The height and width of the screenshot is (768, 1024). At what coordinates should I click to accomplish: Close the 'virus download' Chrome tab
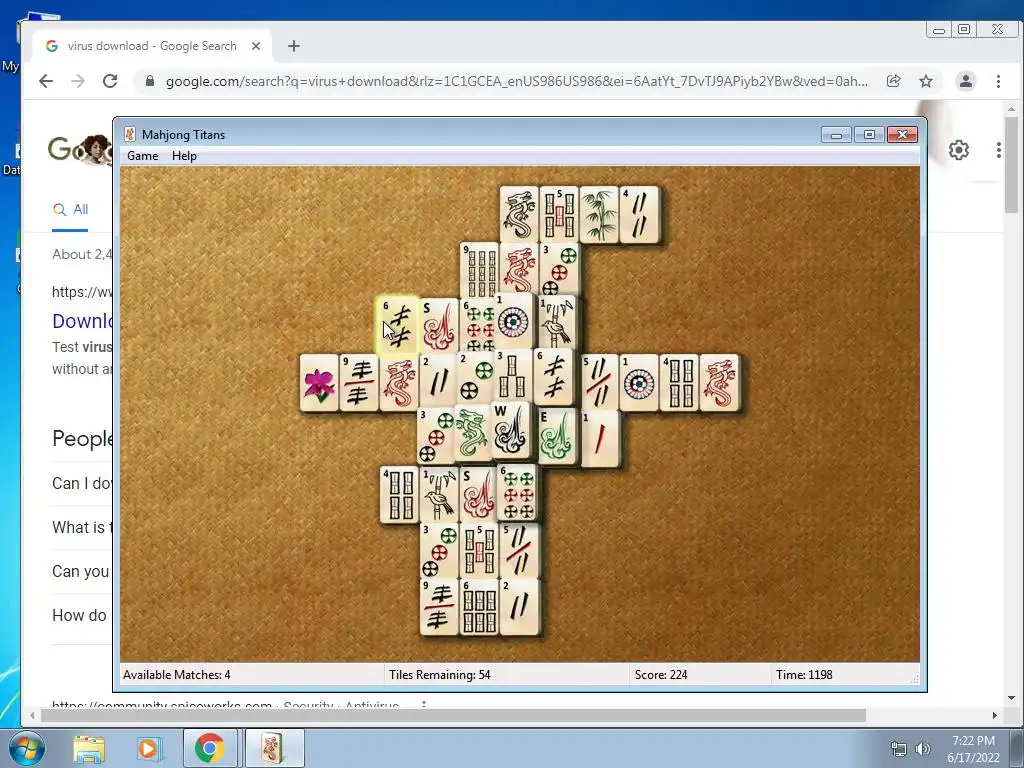(x=256, y=46)
